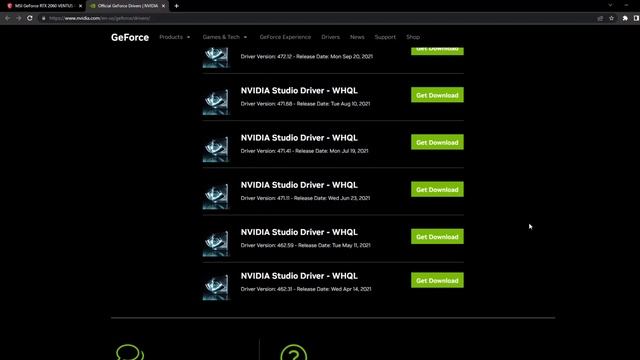This screenshot has height=360, width=640.
Task: Click the green chat bubble icon
Action: (x=130, y=353)
